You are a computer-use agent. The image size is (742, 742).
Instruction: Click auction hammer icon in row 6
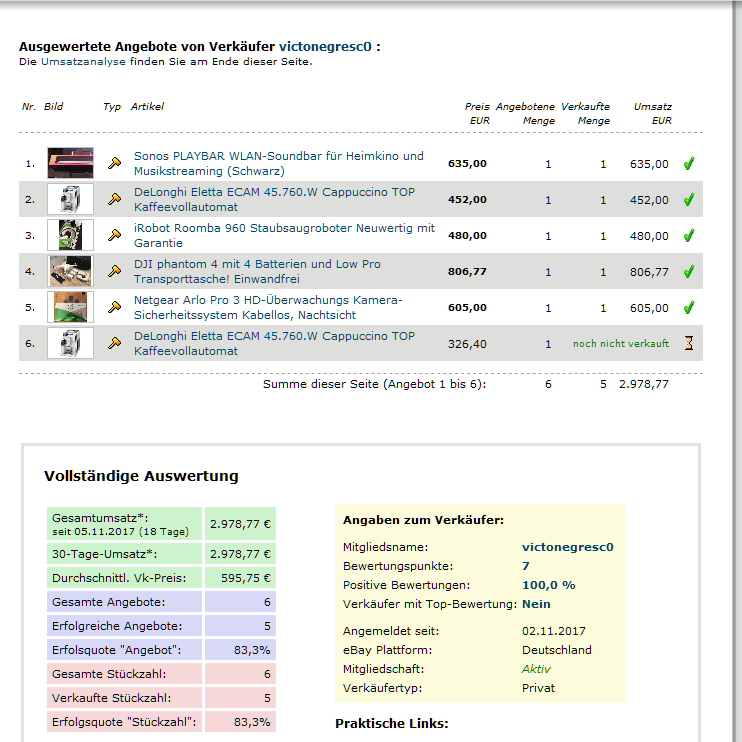click(x=114, y=343)
